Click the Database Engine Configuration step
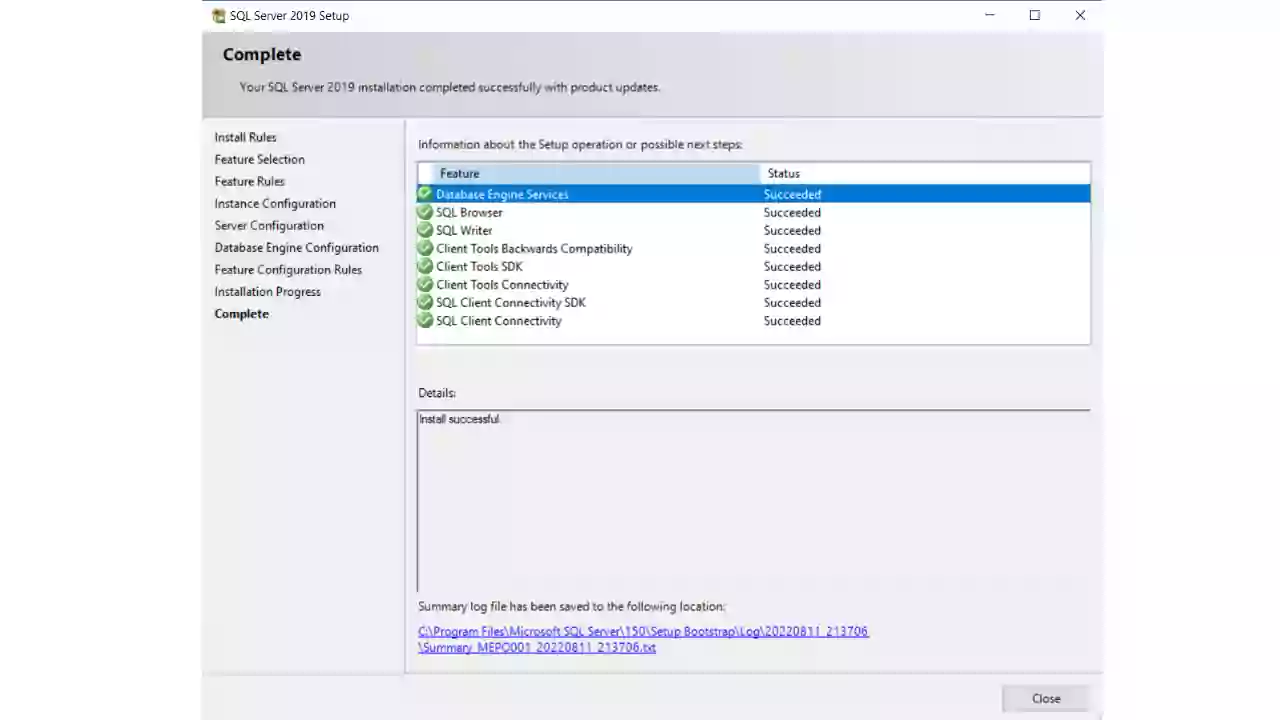This screenshot has width=1280, height=720. 296,247
